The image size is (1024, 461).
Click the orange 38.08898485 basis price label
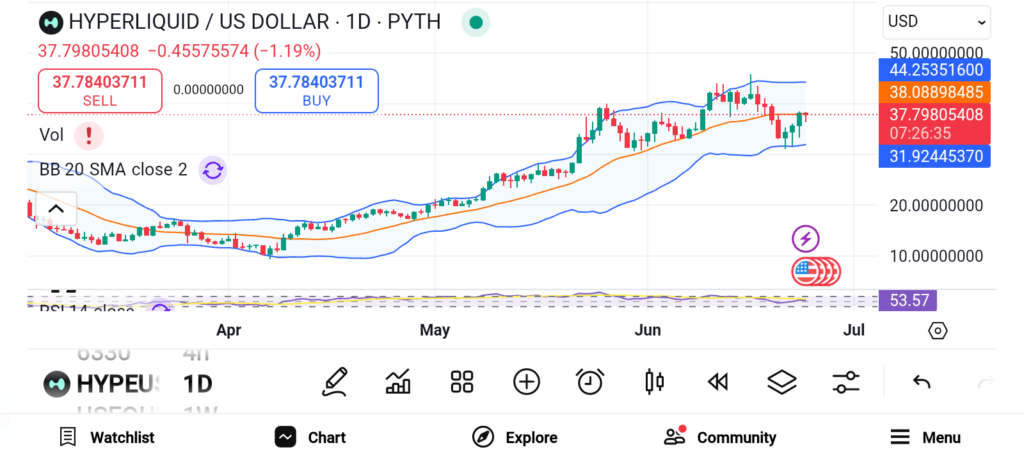tap(935, 92)
